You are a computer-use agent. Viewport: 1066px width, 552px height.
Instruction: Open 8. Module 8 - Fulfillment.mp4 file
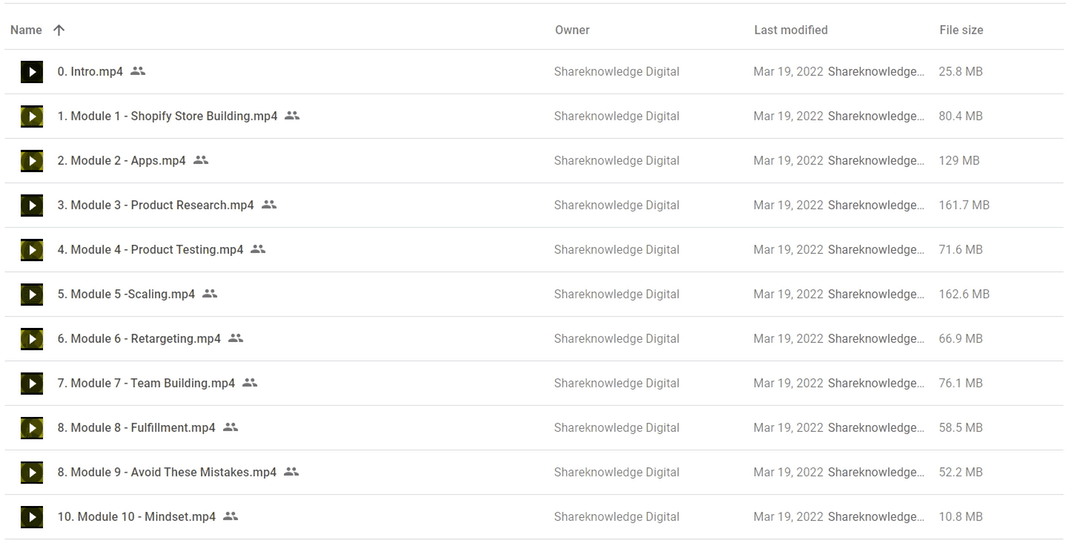click(x=136, y=428)
